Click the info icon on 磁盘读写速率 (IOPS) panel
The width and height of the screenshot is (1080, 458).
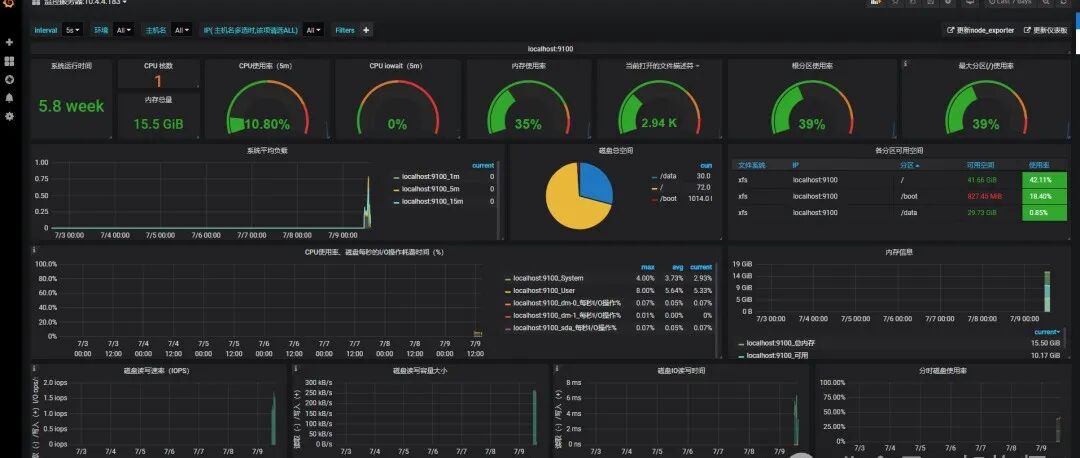point(34,368)
